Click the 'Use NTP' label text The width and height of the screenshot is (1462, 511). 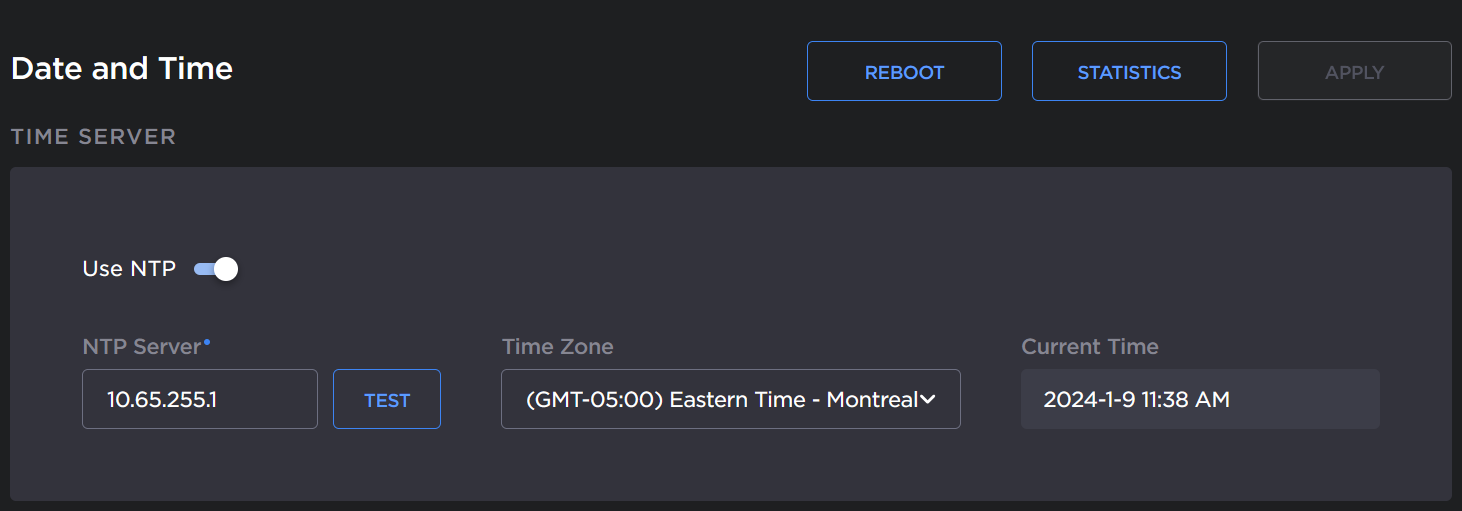tap(129, 269)
